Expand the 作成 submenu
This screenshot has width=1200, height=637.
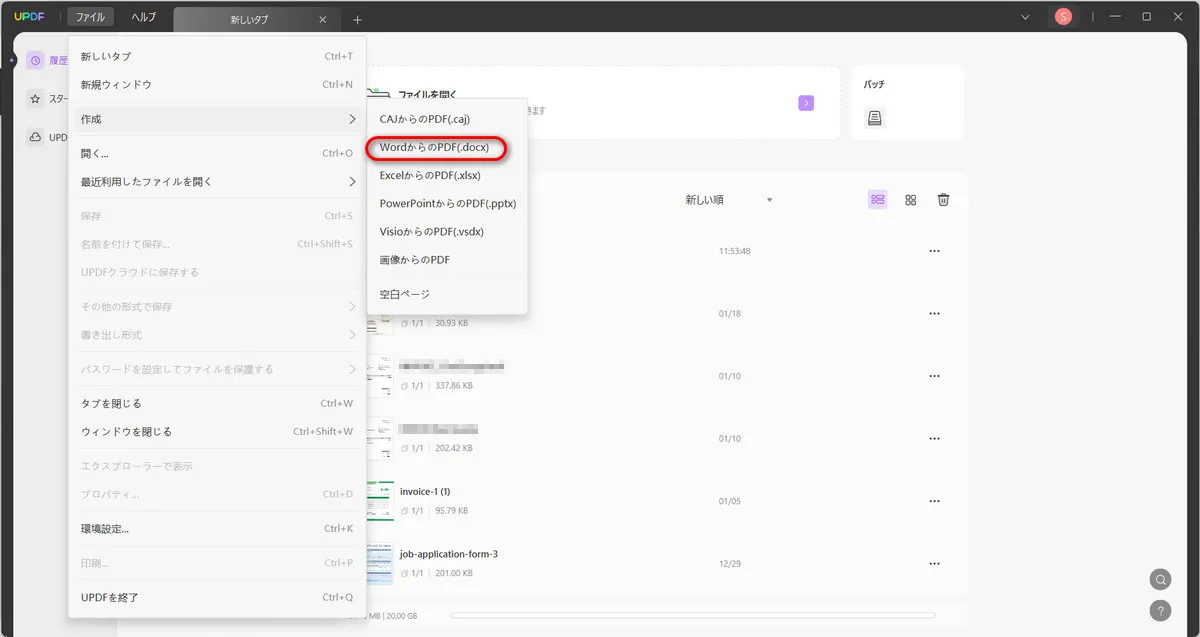pos(217,119)
